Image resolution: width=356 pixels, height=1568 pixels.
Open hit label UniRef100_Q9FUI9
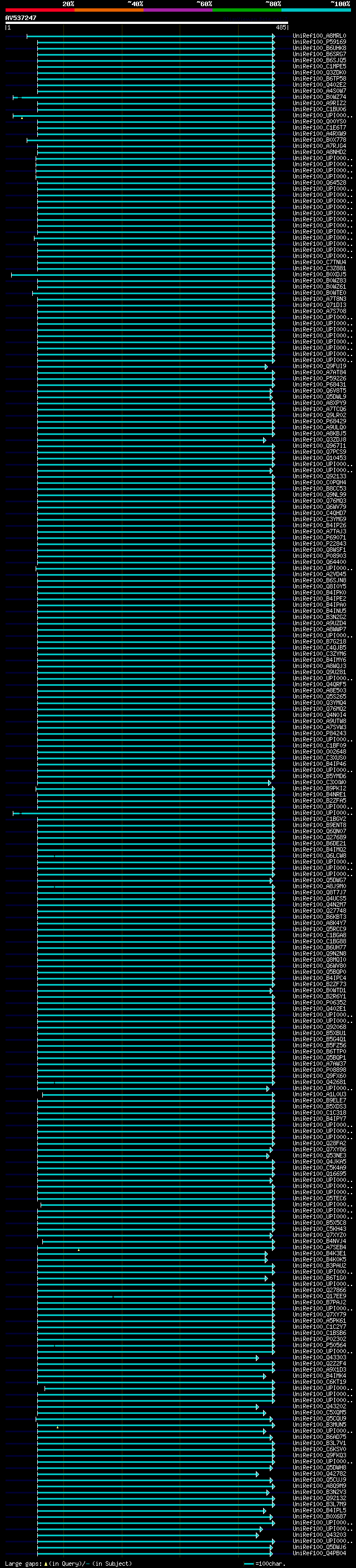[319, 367]
